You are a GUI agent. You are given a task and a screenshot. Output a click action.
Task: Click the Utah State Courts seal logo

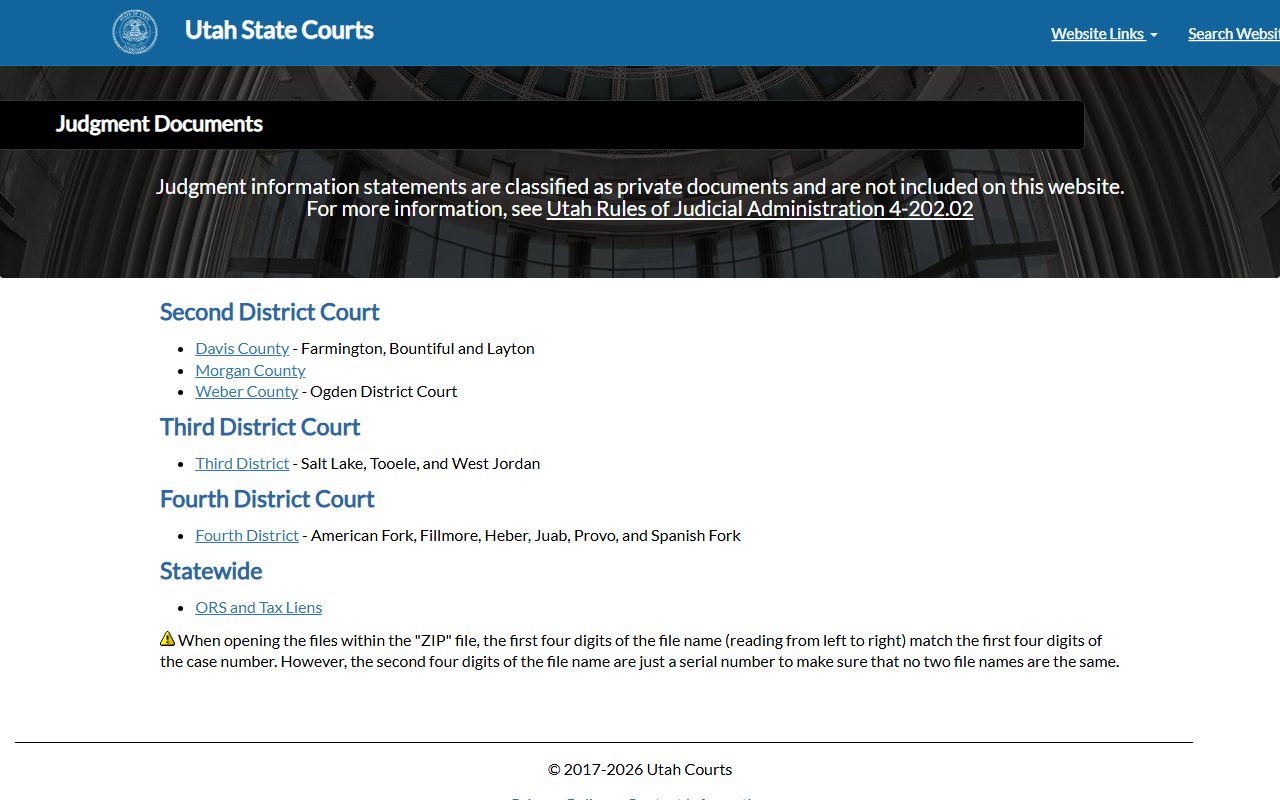(134, 32)
